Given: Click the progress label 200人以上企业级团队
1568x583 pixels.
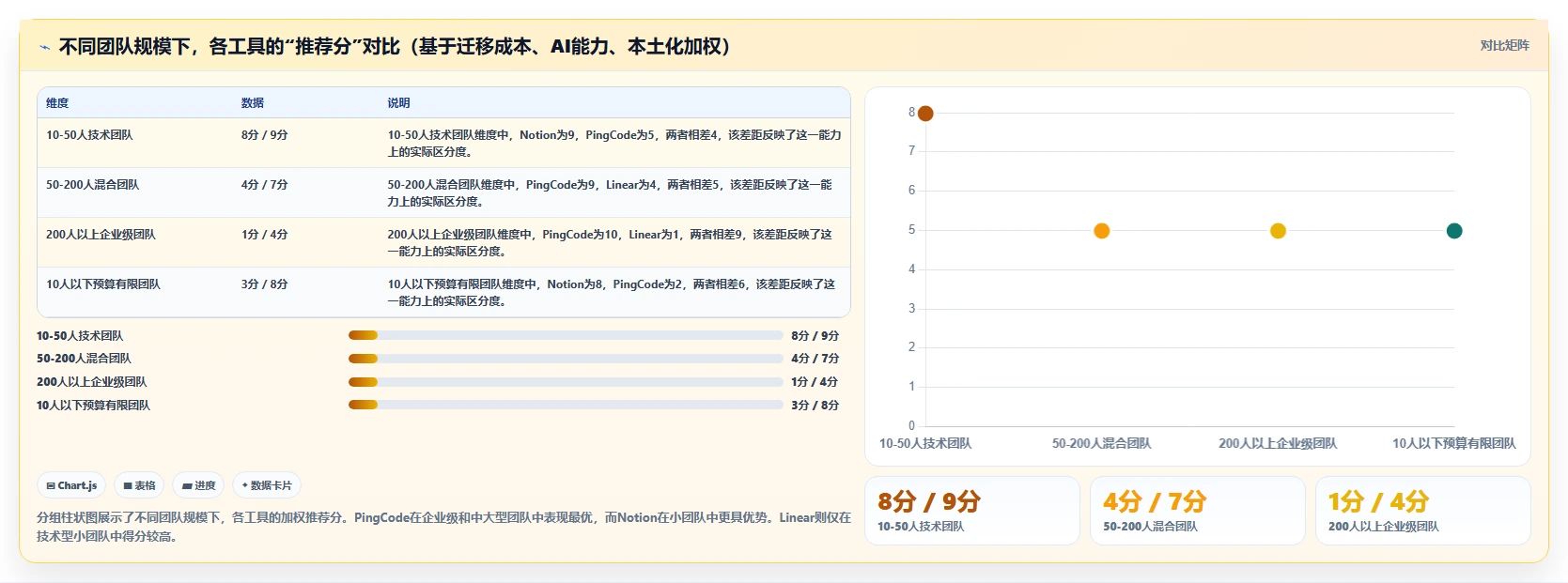Looking at the screenshot, I should pyautogui.click(x=91, y=382).
